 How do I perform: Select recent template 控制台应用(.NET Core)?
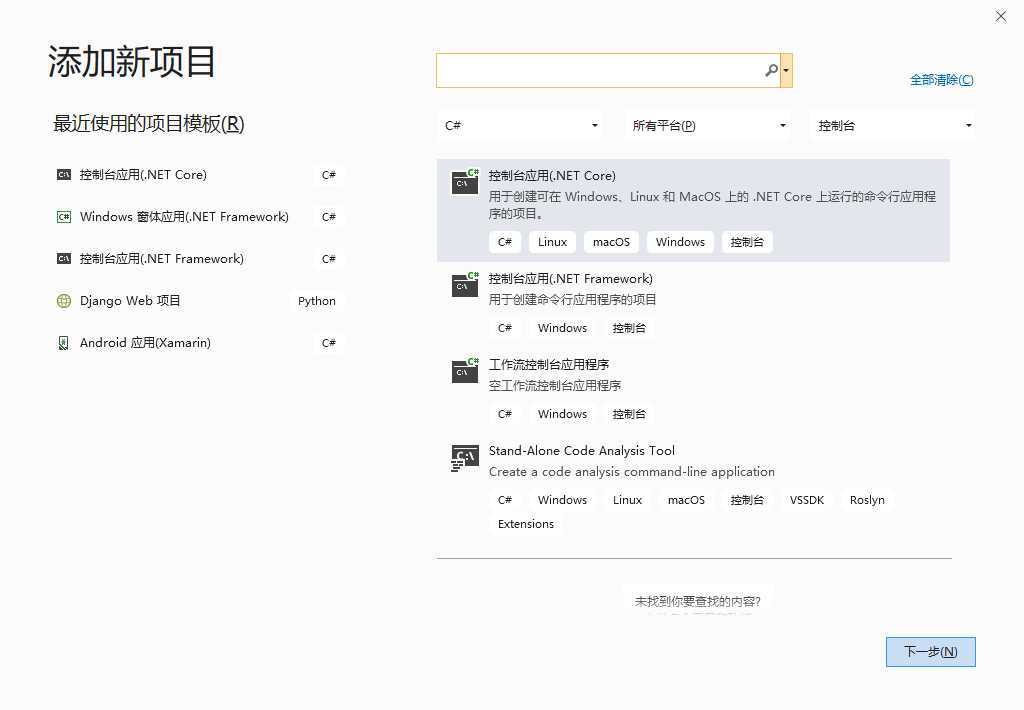coord(199,175)
